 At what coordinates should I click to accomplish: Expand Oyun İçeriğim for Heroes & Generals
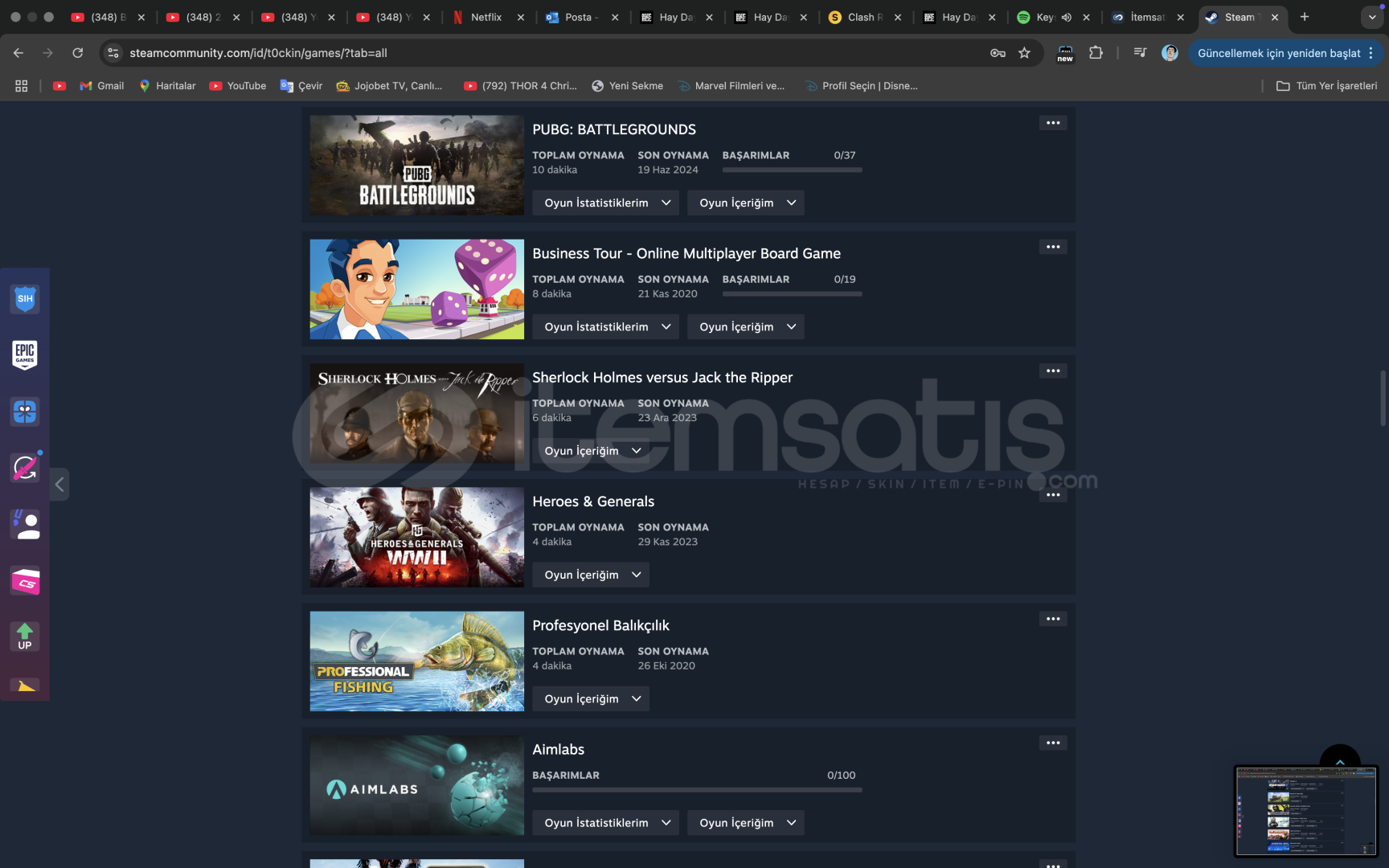tap(591, 575)
